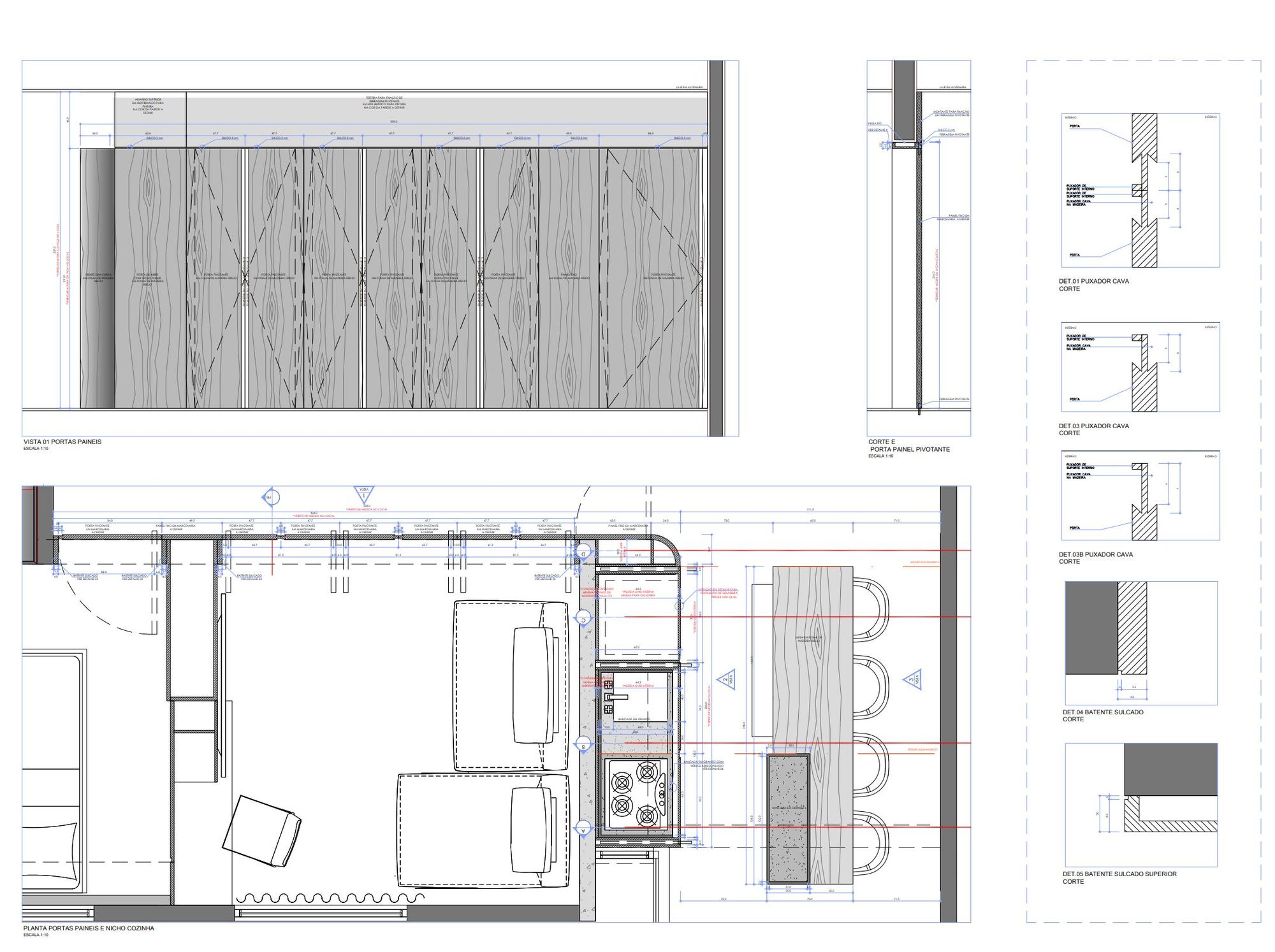Click the PLANTA PORTAS PAINEIS E NICHO COZINHA title
The height and width of the screenshot is (952, 1275).
[x=89, y=928]
